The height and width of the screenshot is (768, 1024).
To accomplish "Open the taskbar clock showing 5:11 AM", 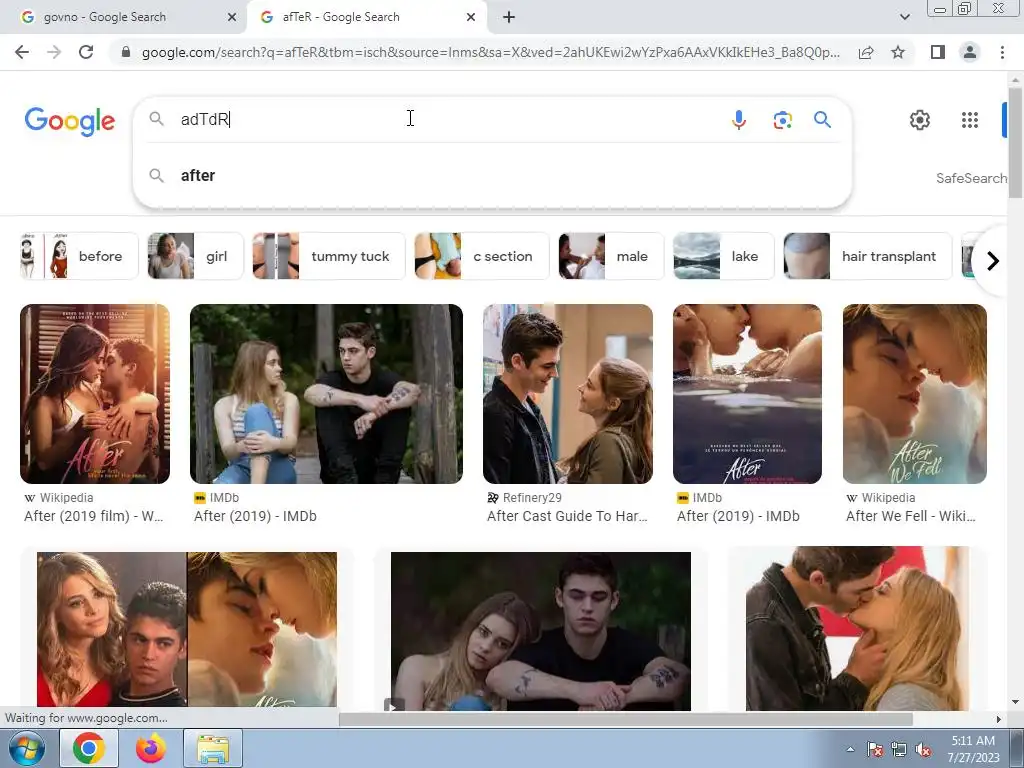I will click(973, 749).
